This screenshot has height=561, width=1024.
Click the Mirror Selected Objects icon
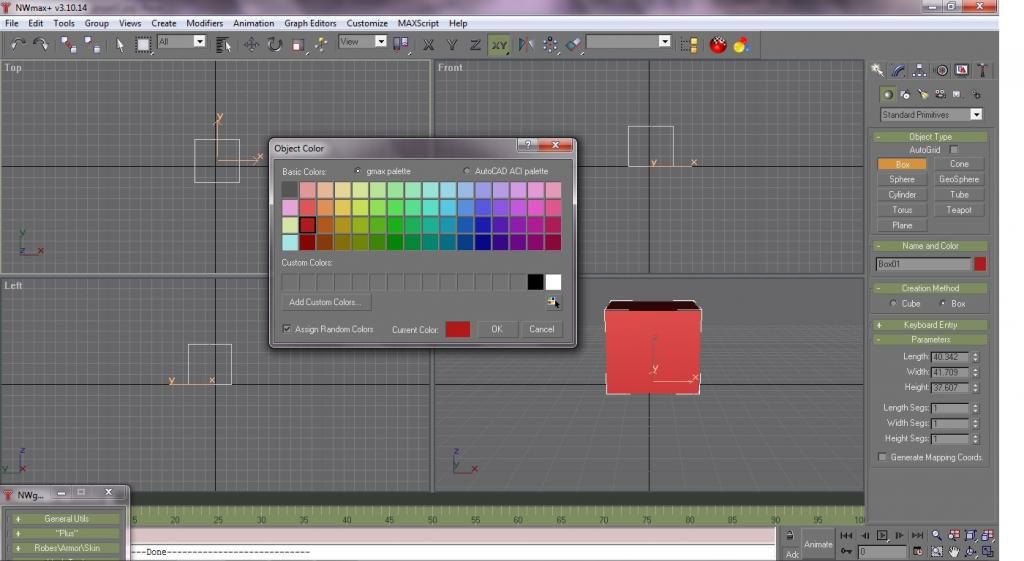coord(526,44)
